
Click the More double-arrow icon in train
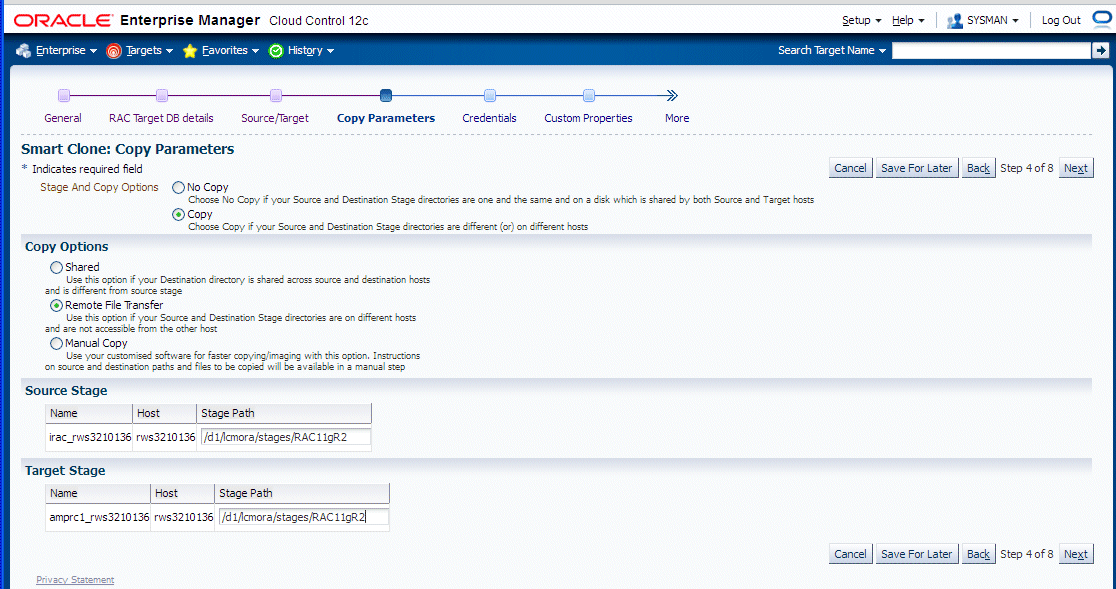[672, 95]
